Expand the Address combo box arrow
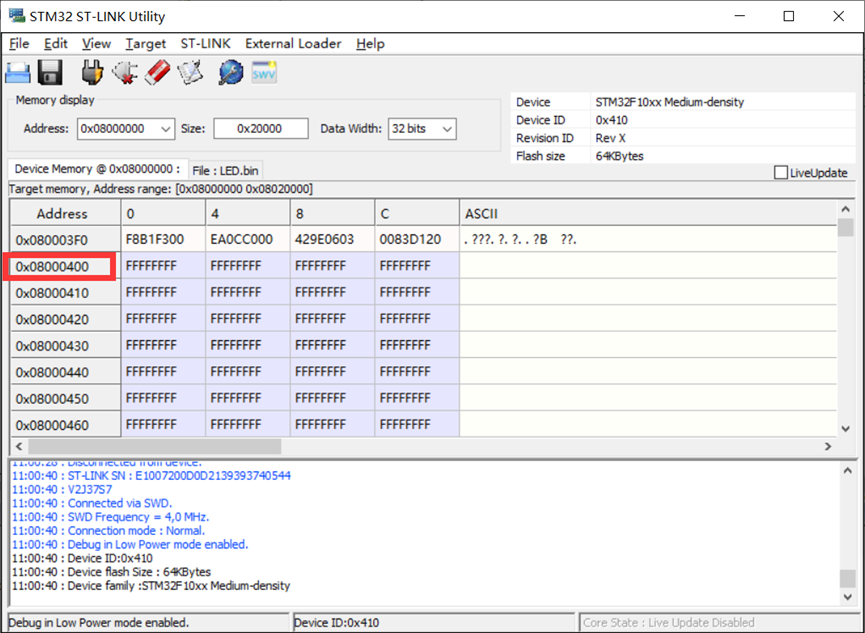The image size is (865, 633). (165, 129)
